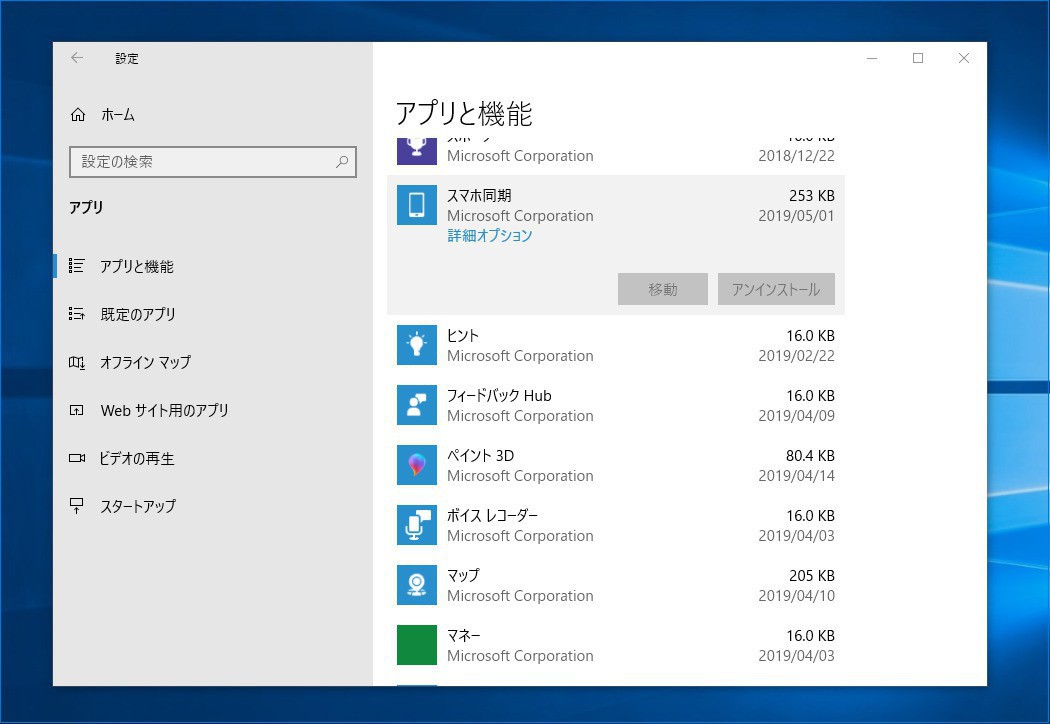Click the スタートアップ sidebar icon
Image resolution: width=1050 pixels, height=724 pixels.
(76, 506)
